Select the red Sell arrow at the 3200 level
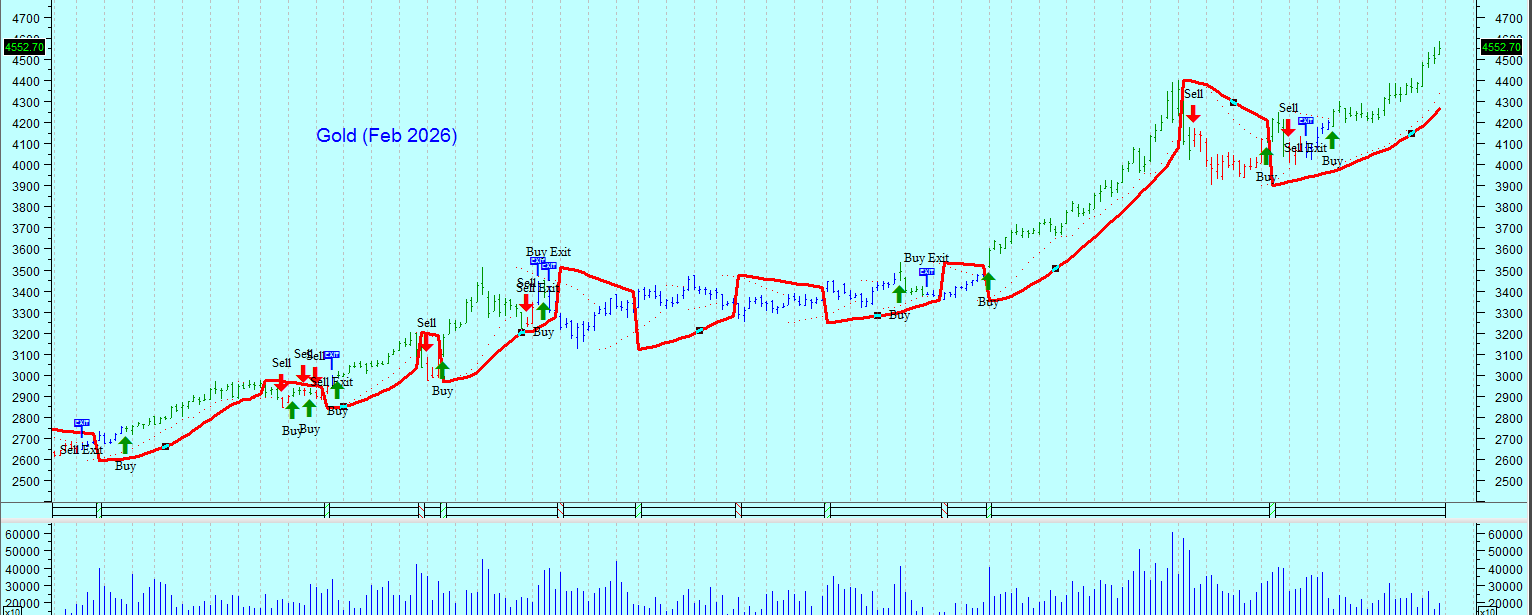Viewport: 1533px width, 615px height. (426, 342)
